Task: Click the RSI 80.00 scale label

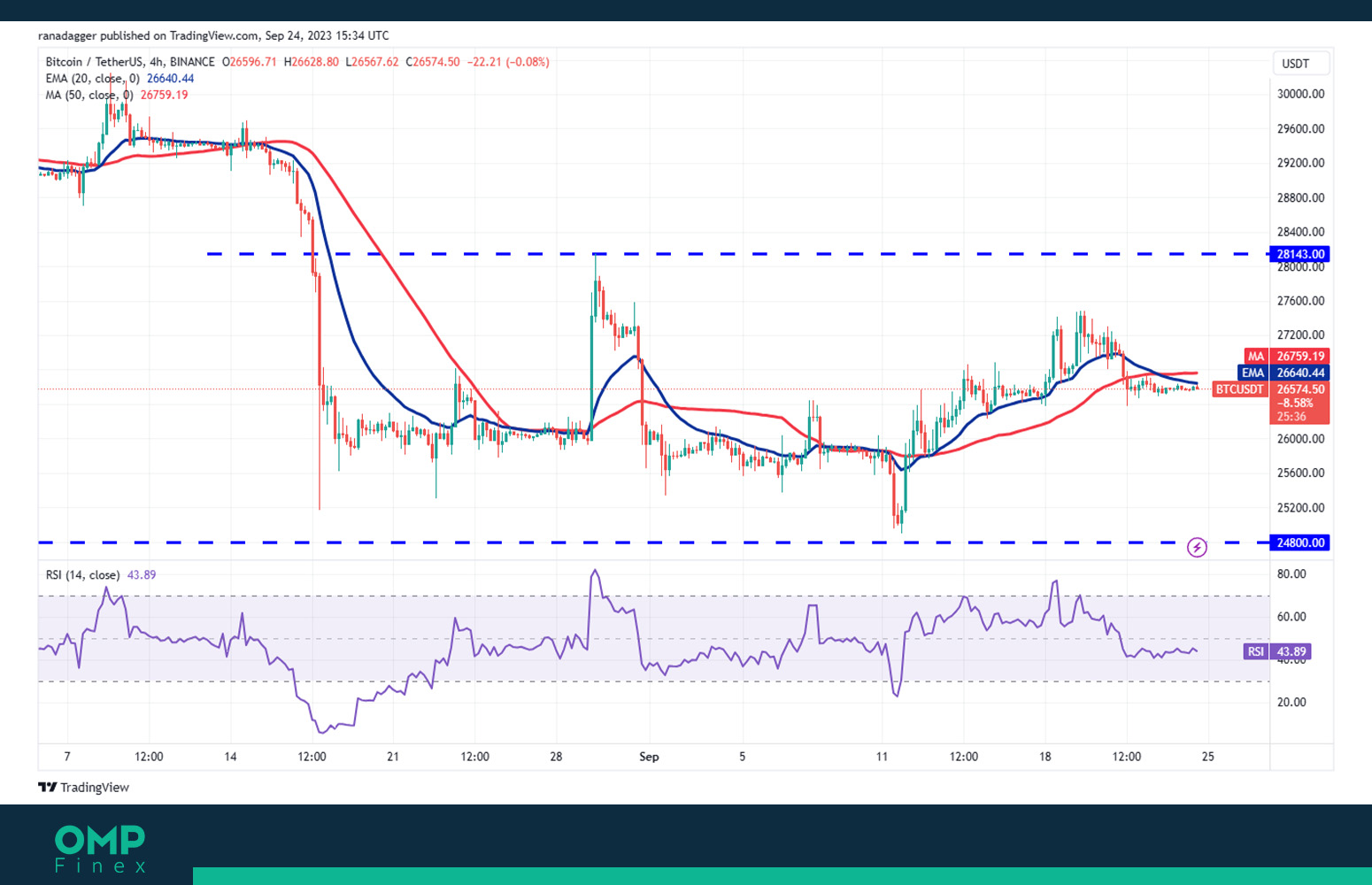Action: point(1291,573)
